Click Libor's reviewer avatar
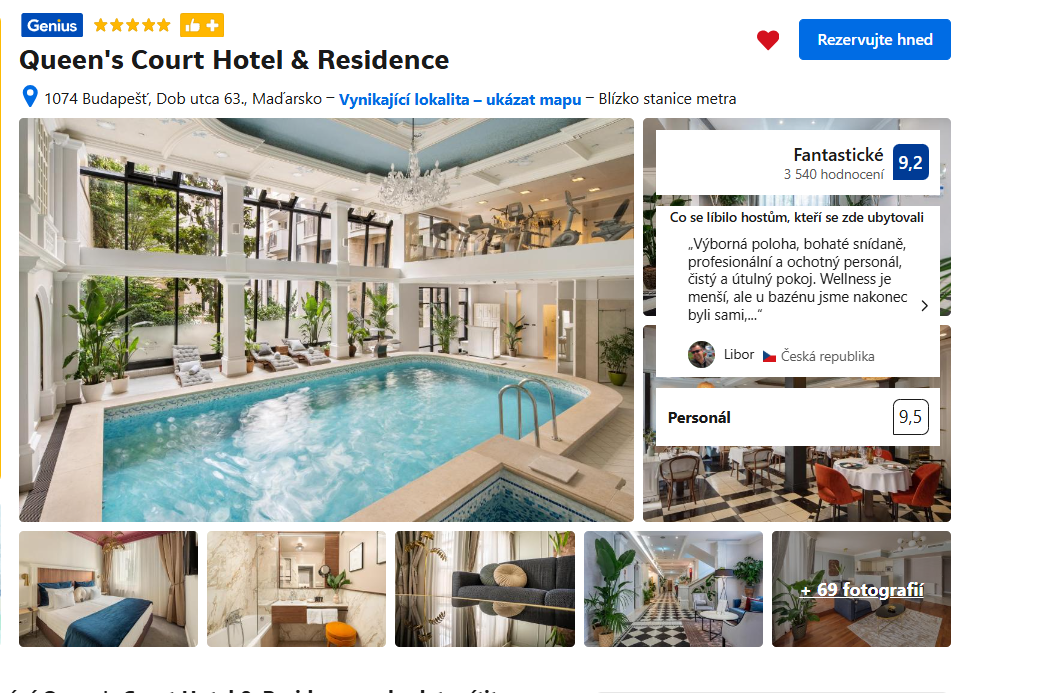1044x693 pixels. (701, 355)
